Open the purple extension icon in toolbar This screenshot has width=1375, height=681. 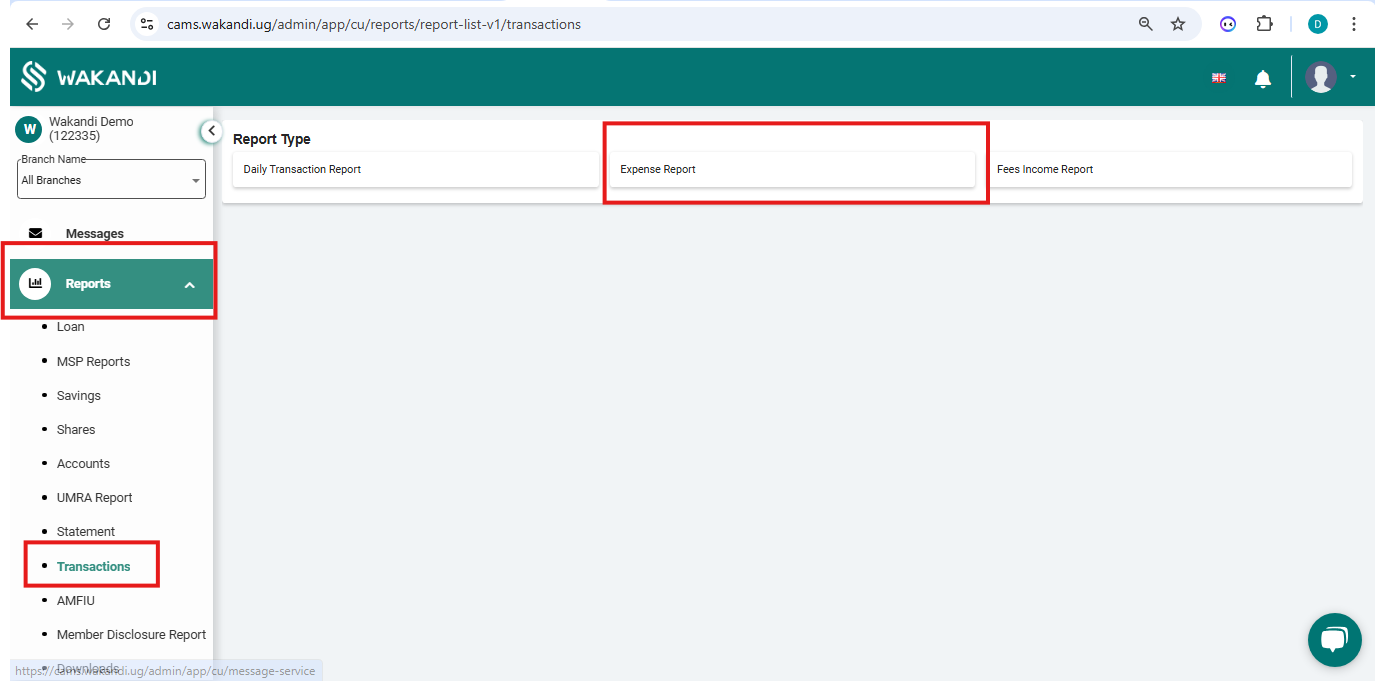[x=1228, y=24]
